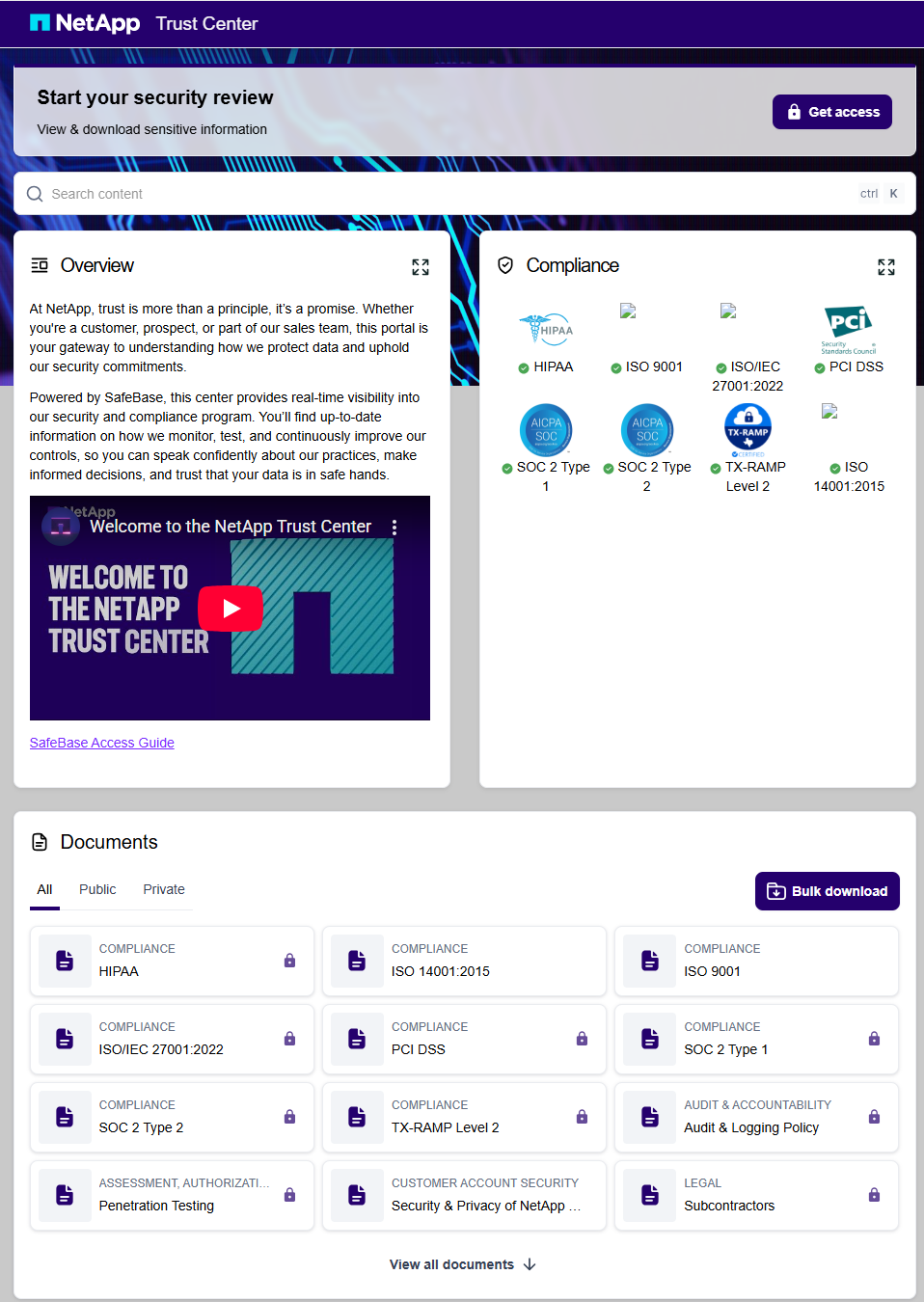924x1302 pixels.
Task: Click lock icon on SOC 2 Type 1 document
Action: click(x=874, y=1039)
